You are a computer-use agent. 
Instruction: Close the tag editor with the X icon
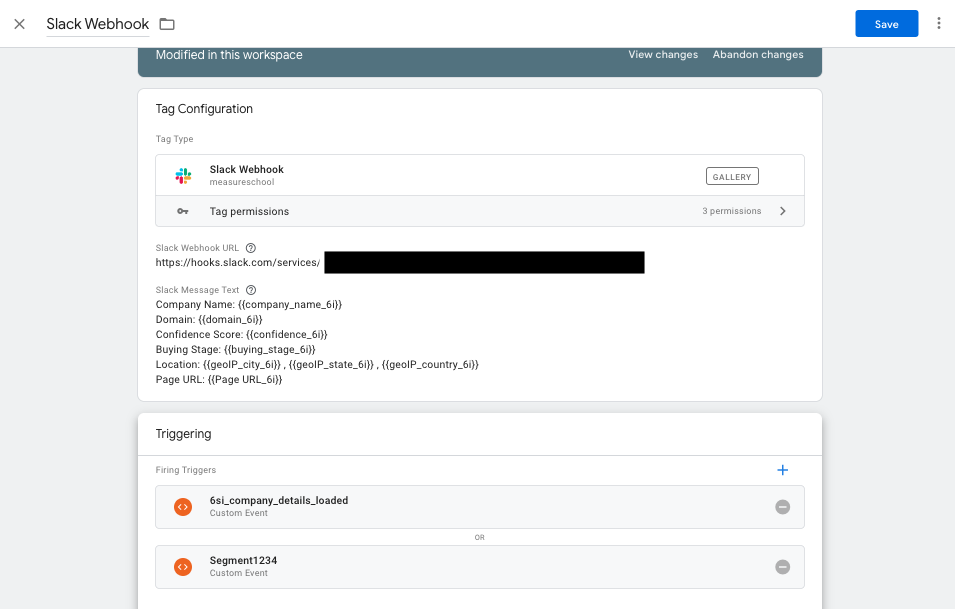pyautogui.click(x=19, y=24)
